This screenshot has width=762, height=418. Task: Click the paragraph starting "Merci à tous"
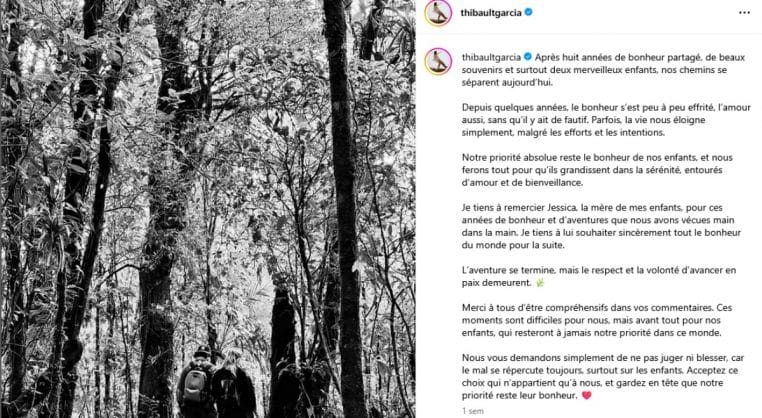[x=597, y=320]
